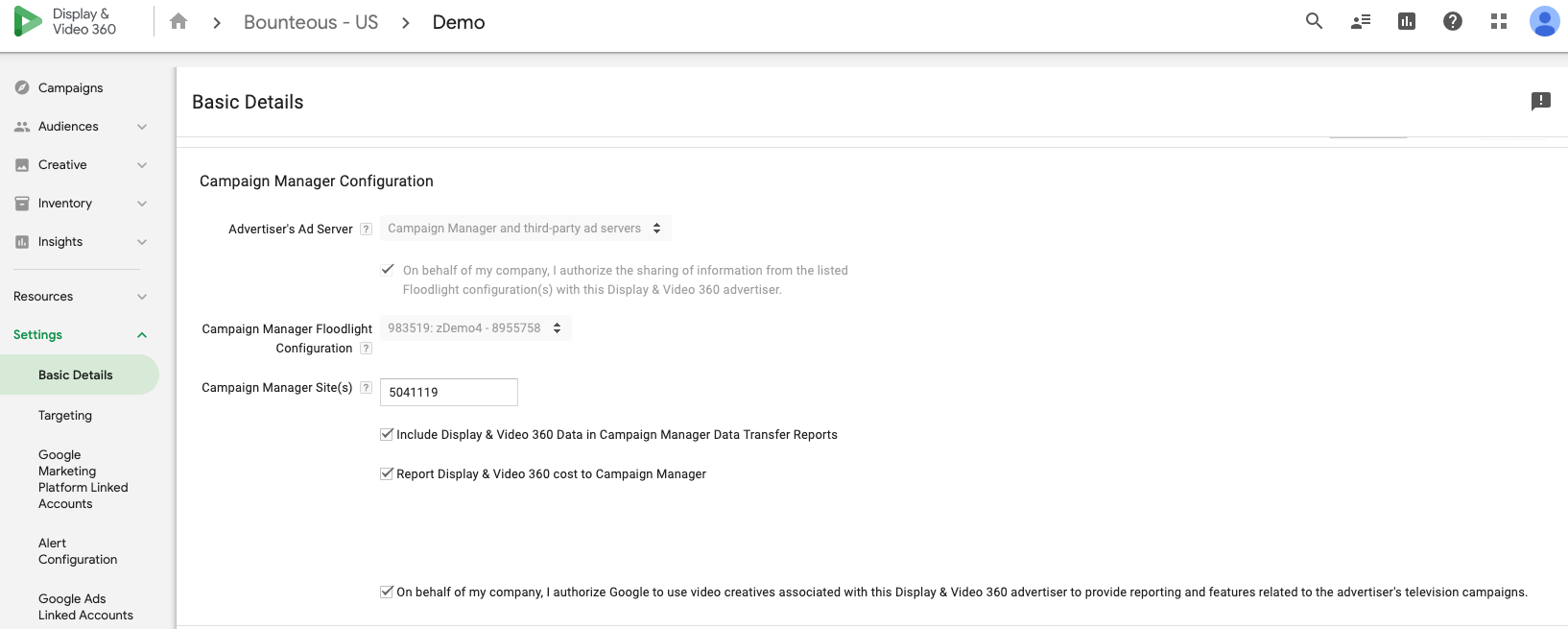Click the Settings section label
The width and height of the screenshot is (1568, 629).
[x=37, y=335]
